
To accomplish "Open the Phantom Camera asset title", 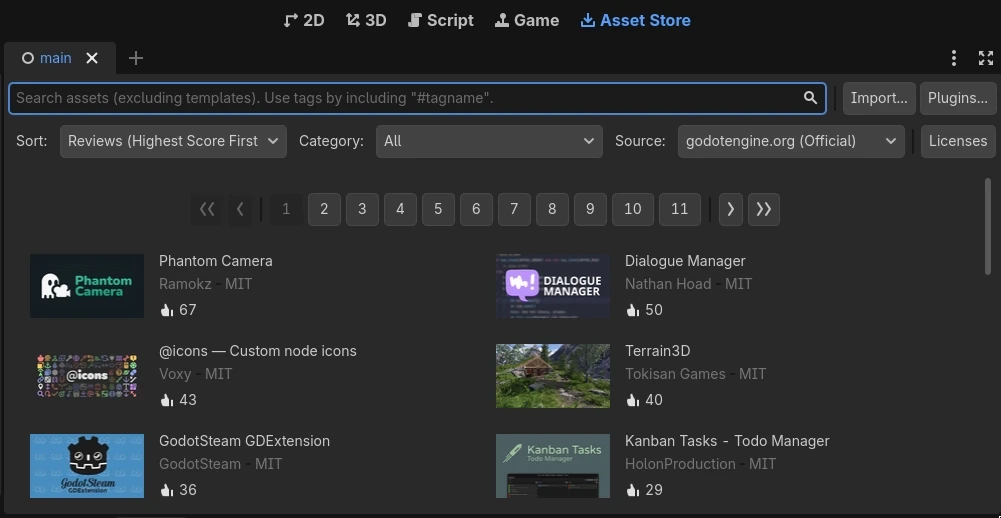I will coord(216,261).
